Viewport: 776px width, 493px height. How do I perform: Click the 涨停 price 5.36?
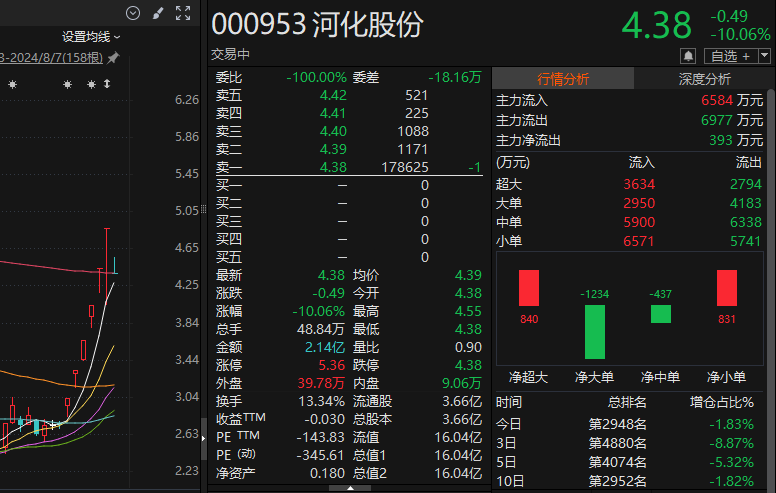(x=332, y=365)
